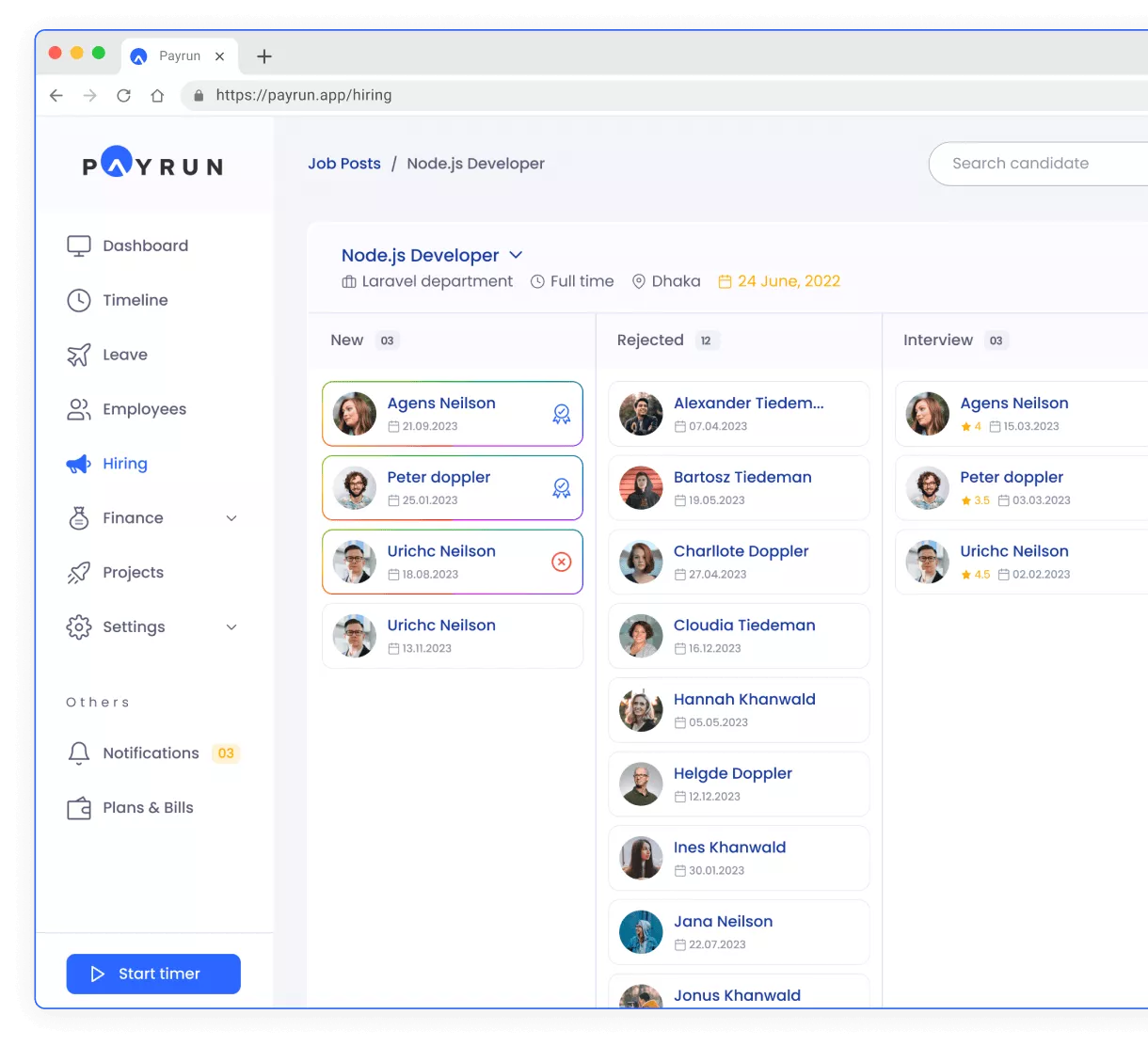
Task: Open Notifications via the bell icon
Action: click(79, 753)
